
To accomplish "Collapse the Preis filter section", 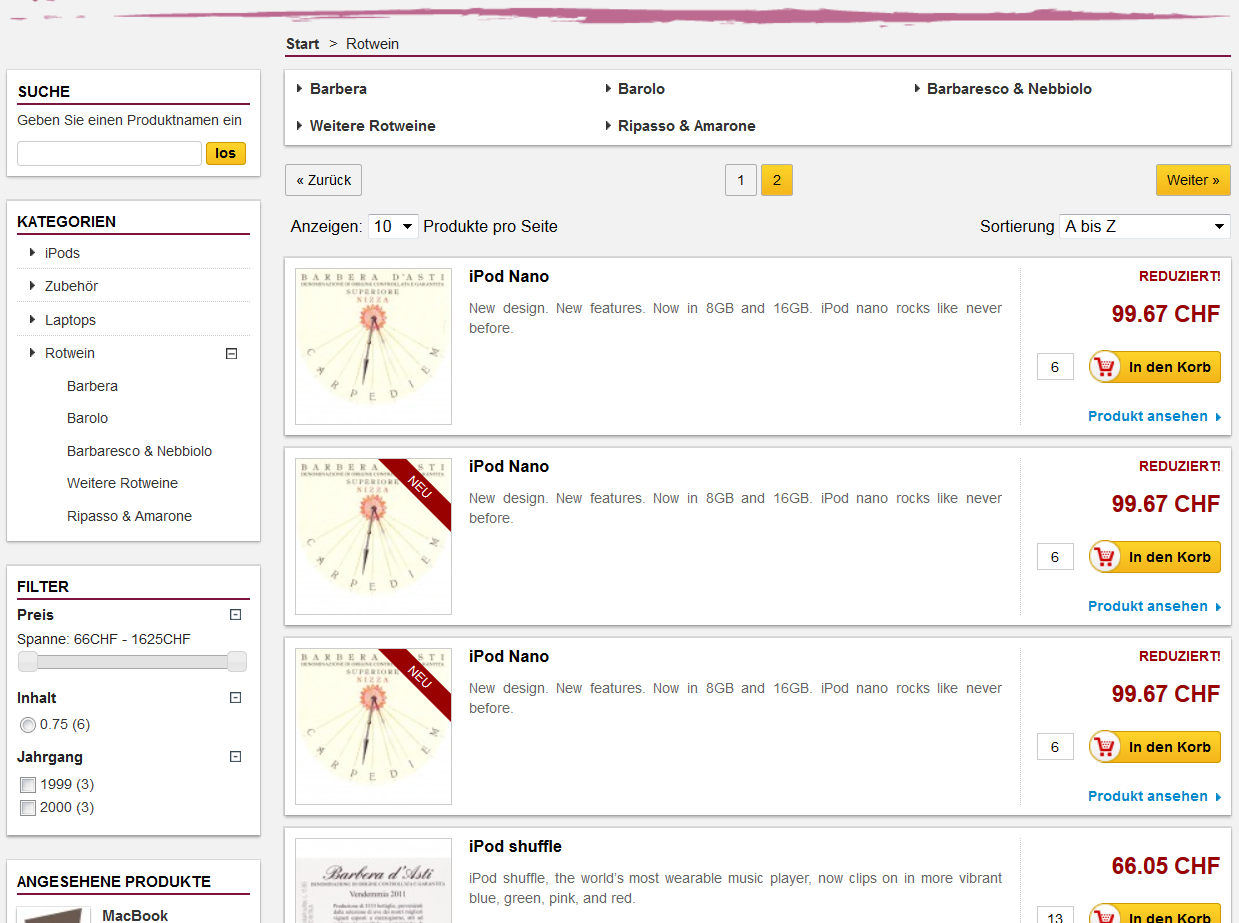I will click(236, 615).
